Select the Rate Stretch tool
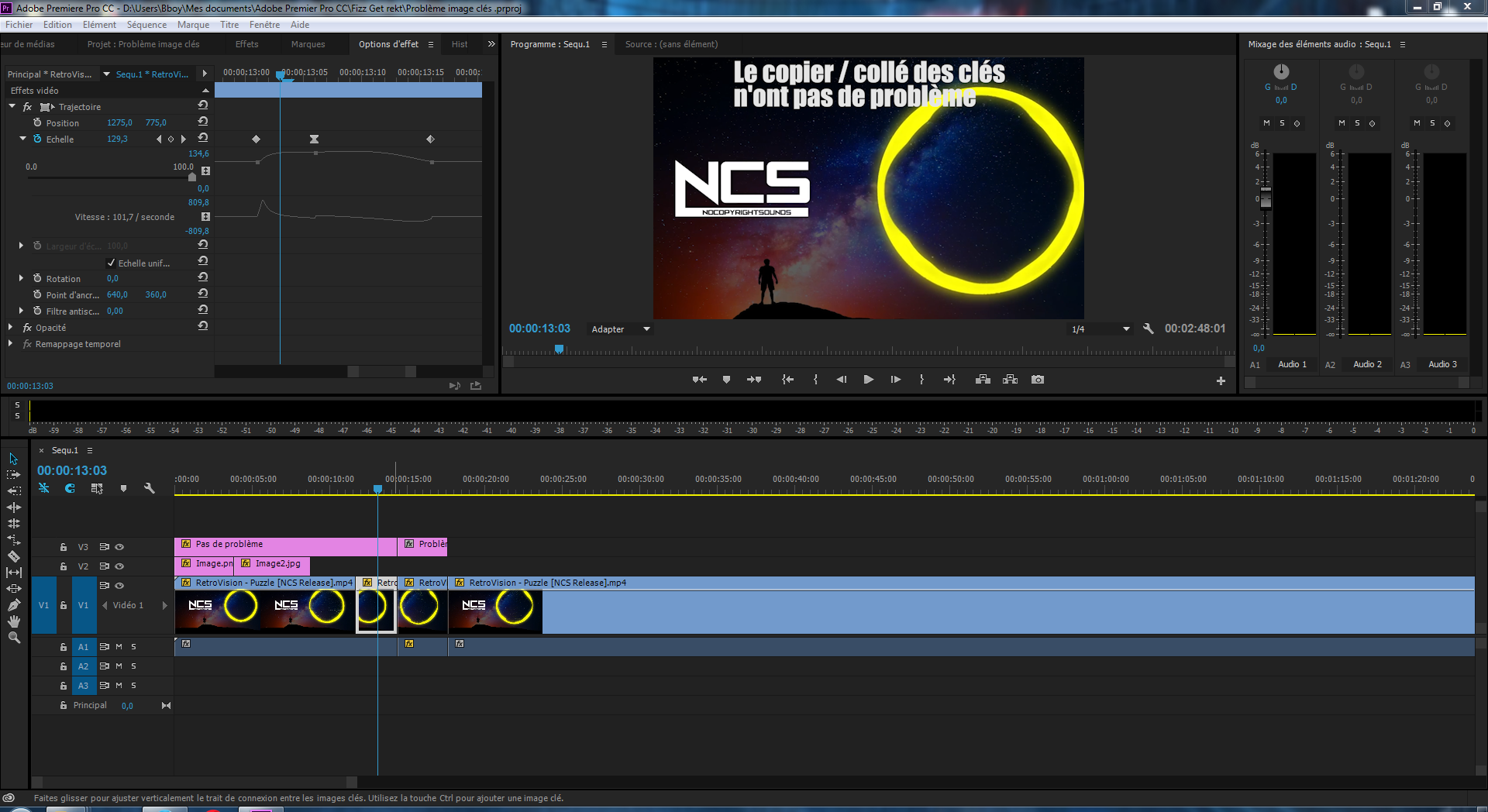This screenshot has width=1488, height=812. point(13,540)
